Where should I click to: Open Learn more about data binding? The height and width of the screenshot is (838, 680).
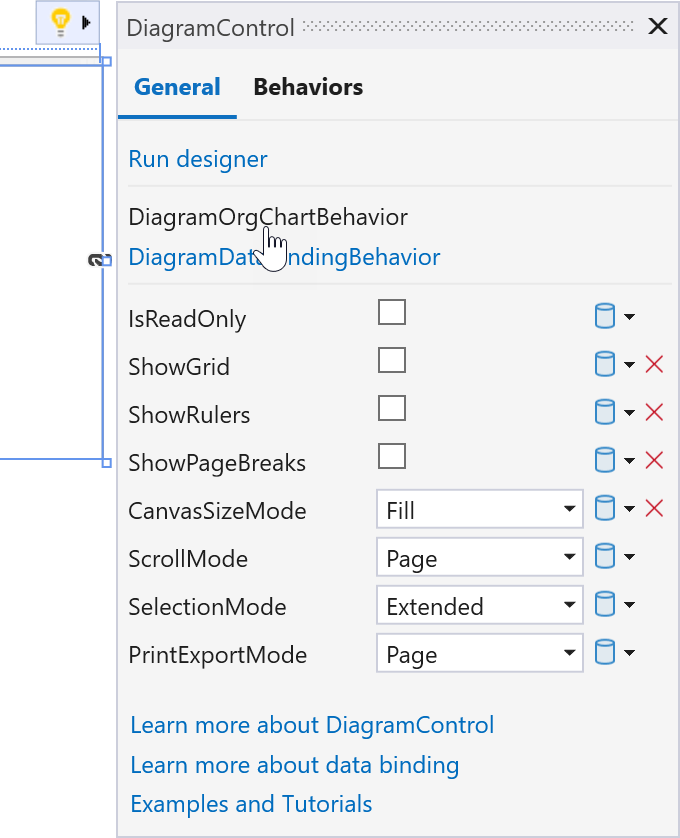click(x=295, y=765)
